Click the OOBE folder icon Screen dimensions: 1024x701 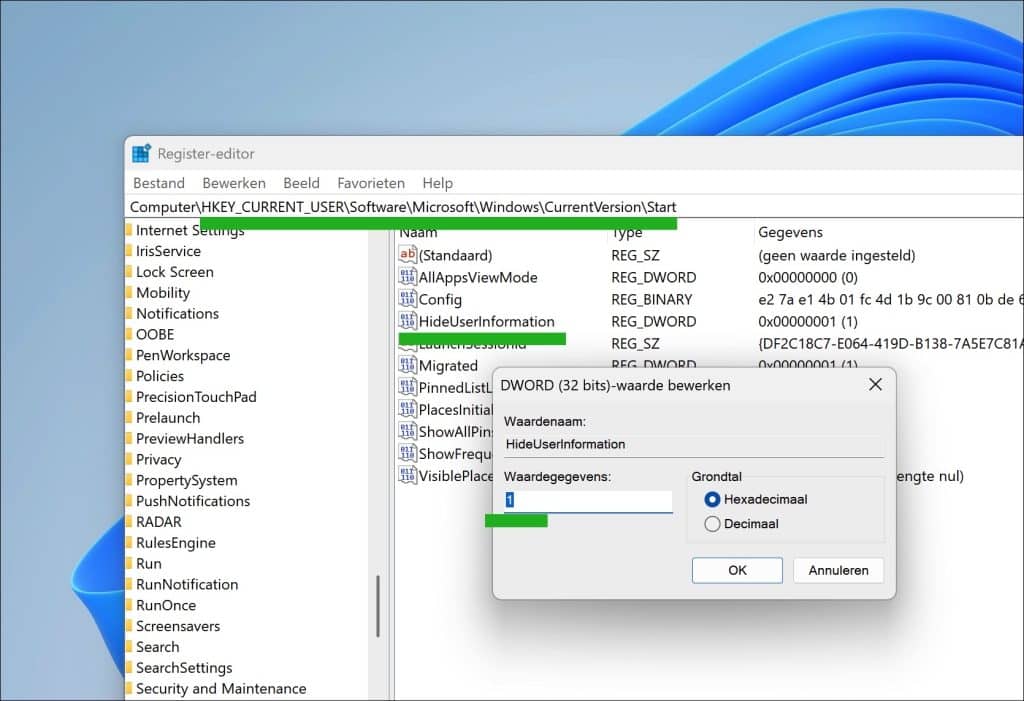129,334
